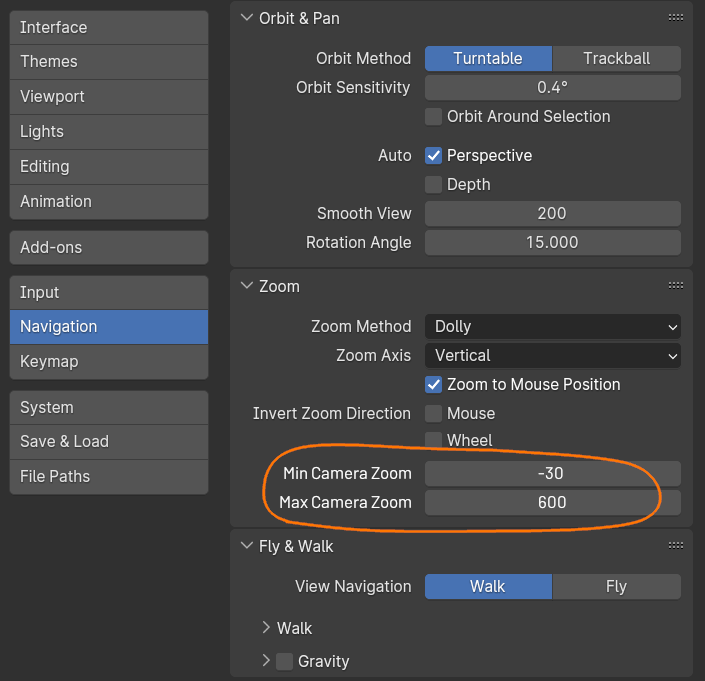Collapse the Orbit & Pan panel
705x681 pixels.
point(247,18)
